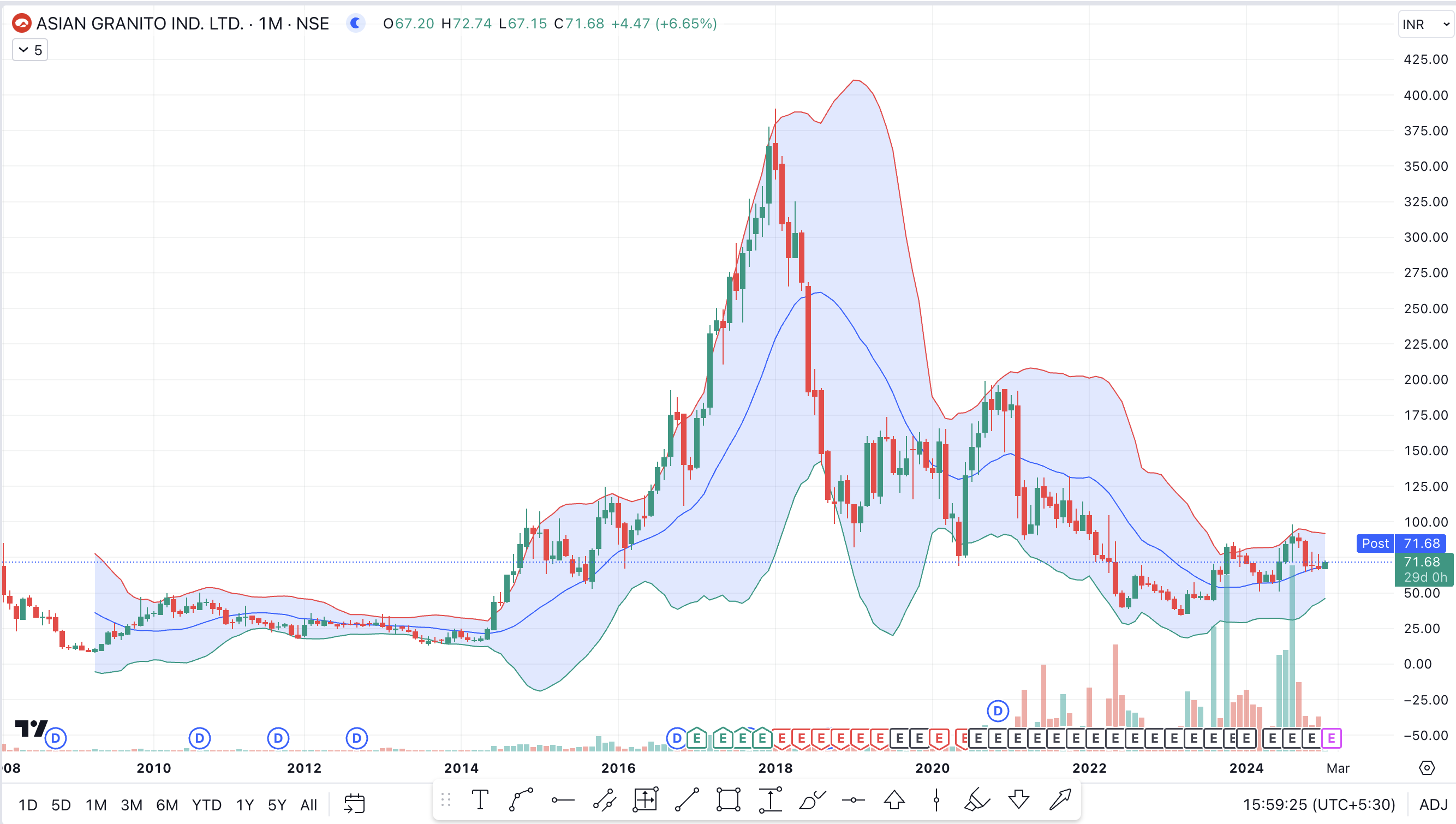Select the diagonal Arrow drawing tool
This screenshot has height=824, width=1456.
click(1060, 799)
